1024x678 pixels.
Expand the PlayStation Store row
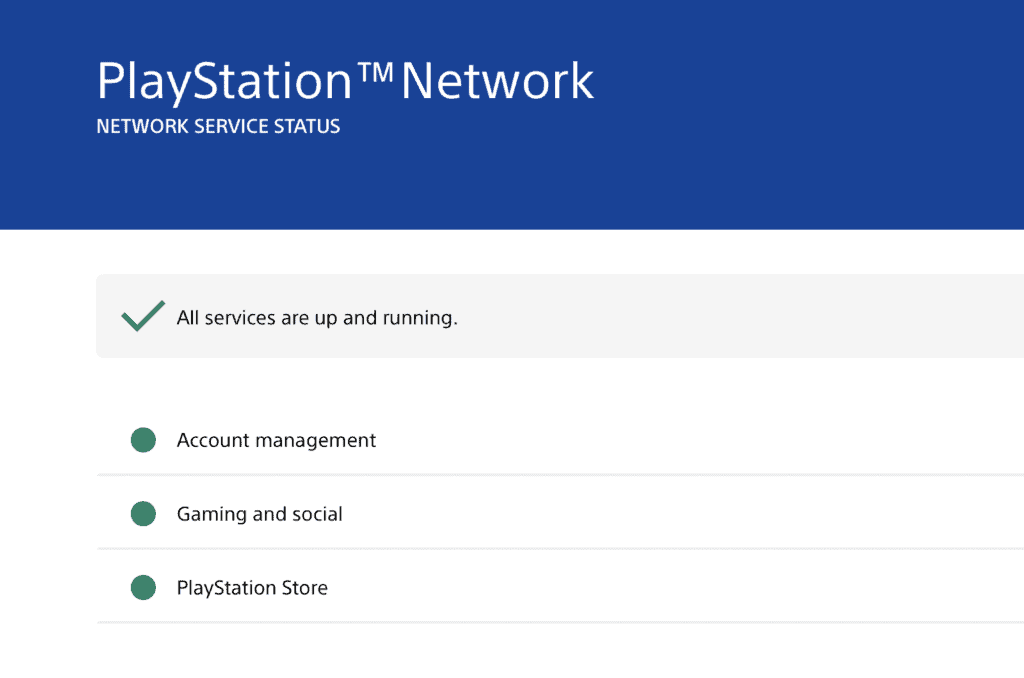[560, 588]
